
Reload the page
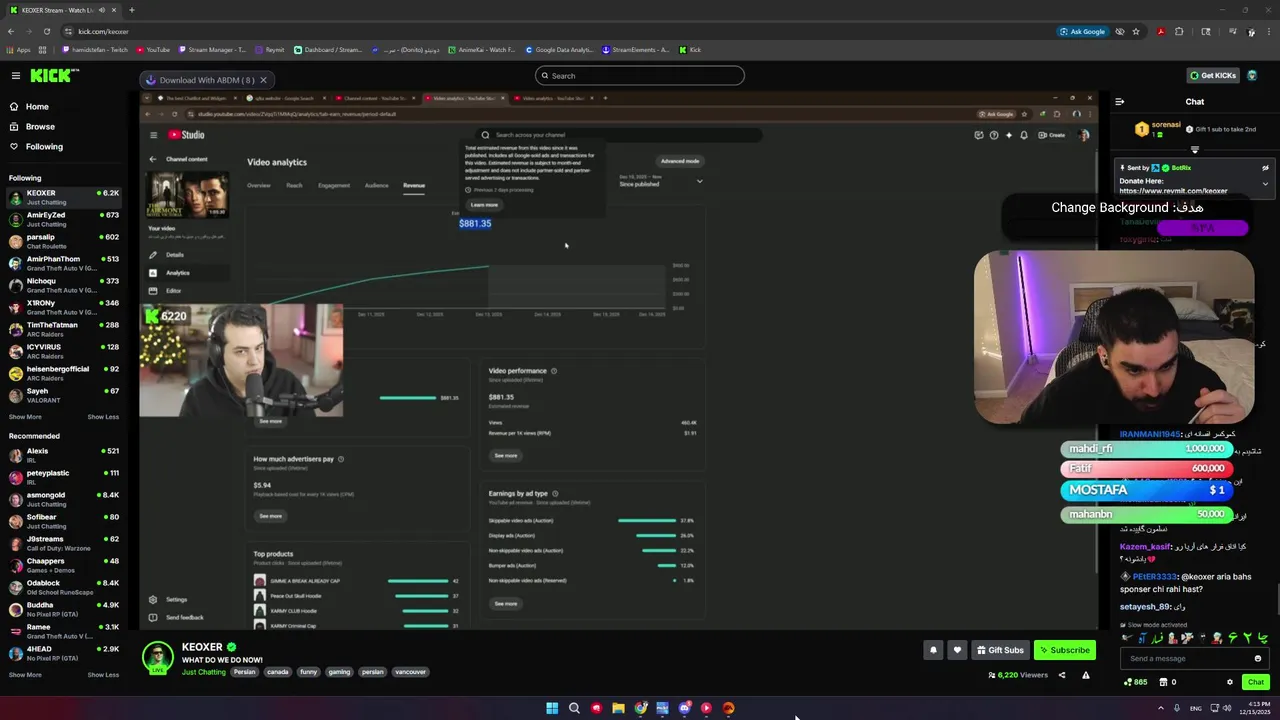point(46,31)
